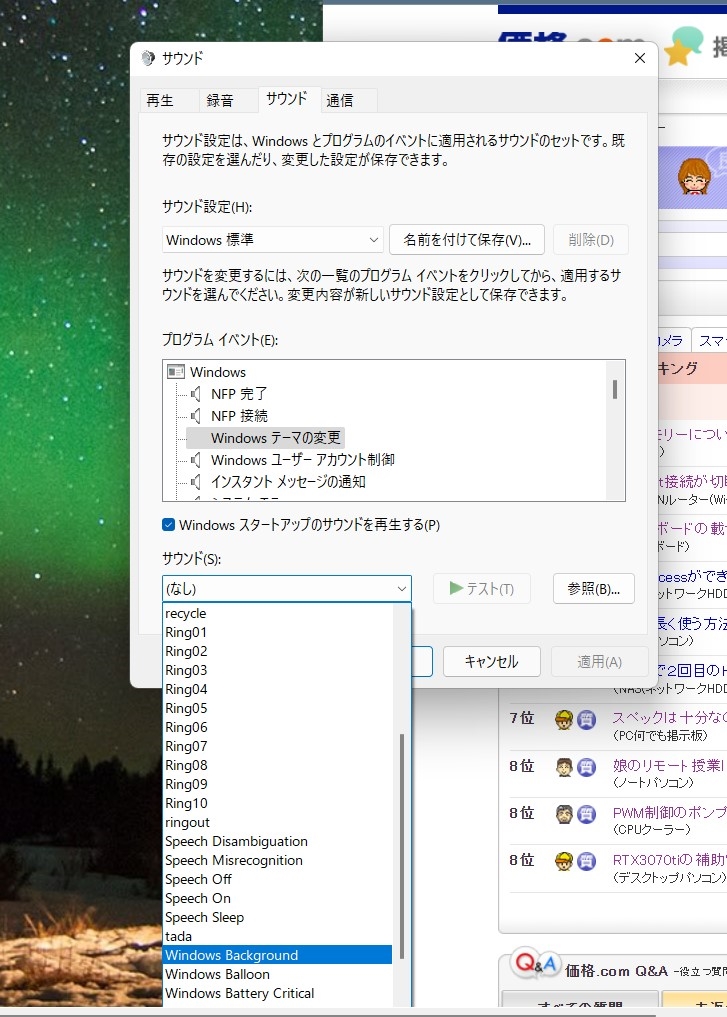Click the テスト(T) play button
Viewport: 727px width, 1017px height.
[482, 589]
